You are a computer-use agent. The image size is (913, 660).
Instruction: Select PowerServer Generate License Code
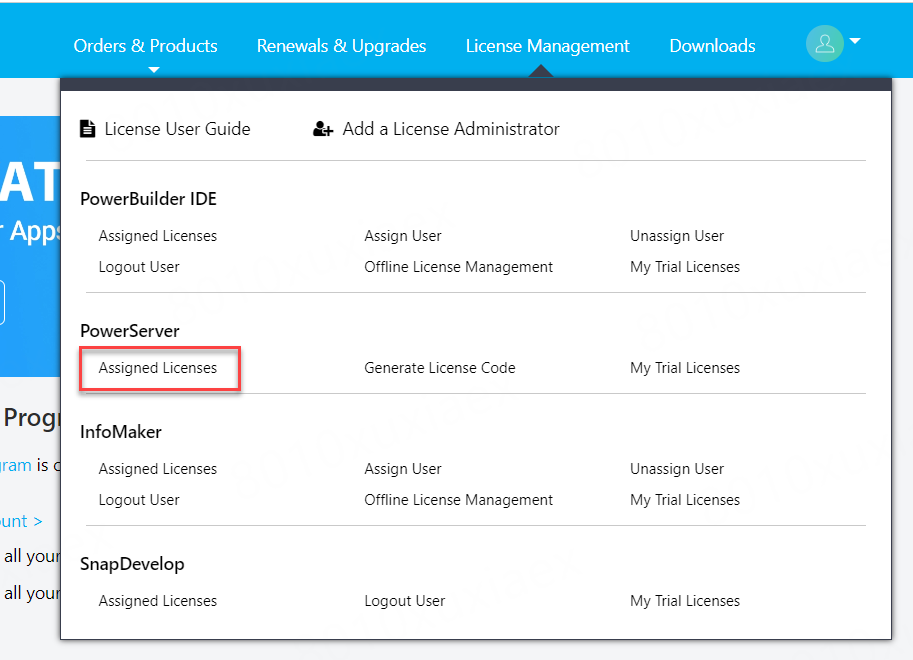coord(440,368)
